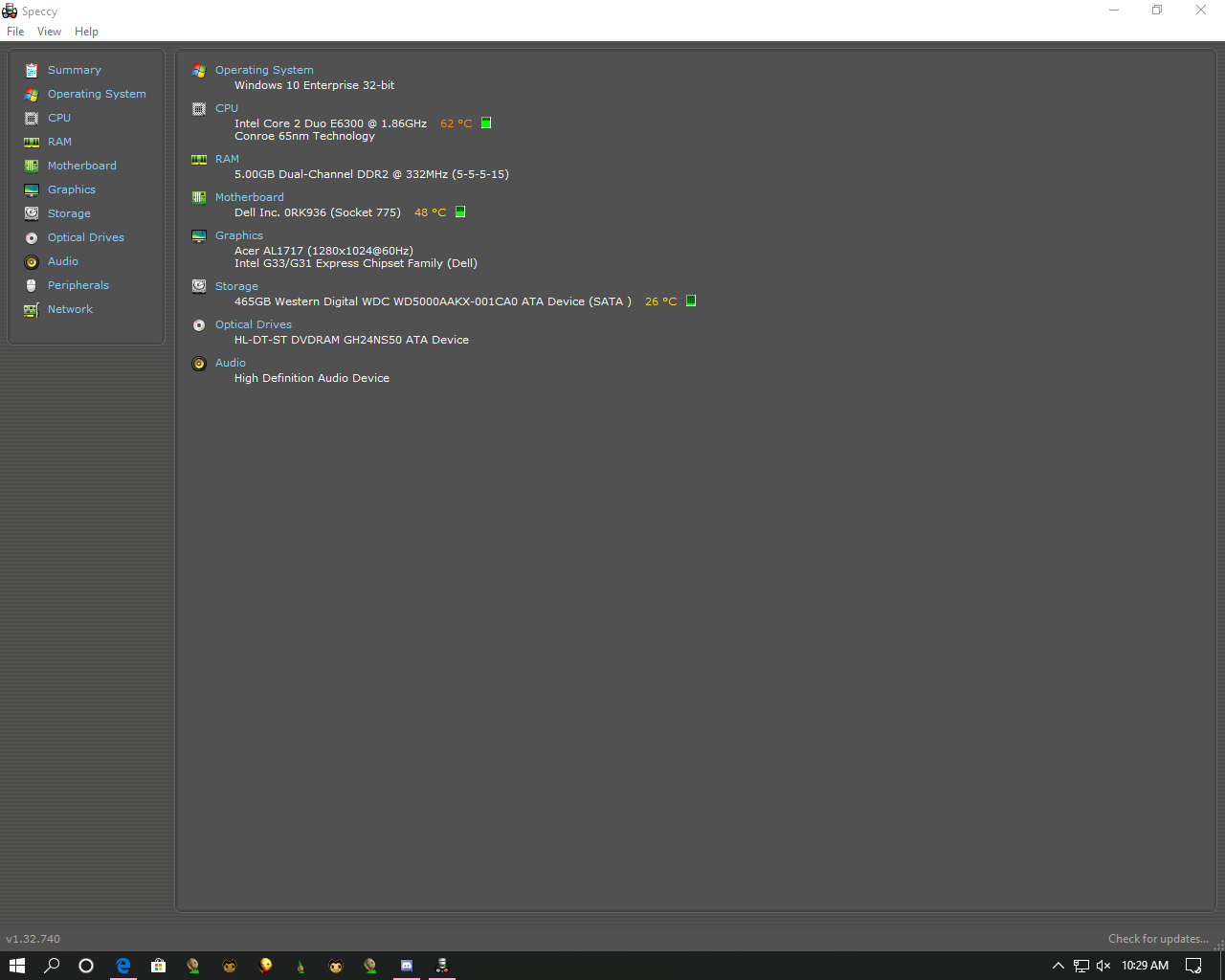Click the hard drive temperature green indicator
1225x980 pixels.
(x=691, y=301)
